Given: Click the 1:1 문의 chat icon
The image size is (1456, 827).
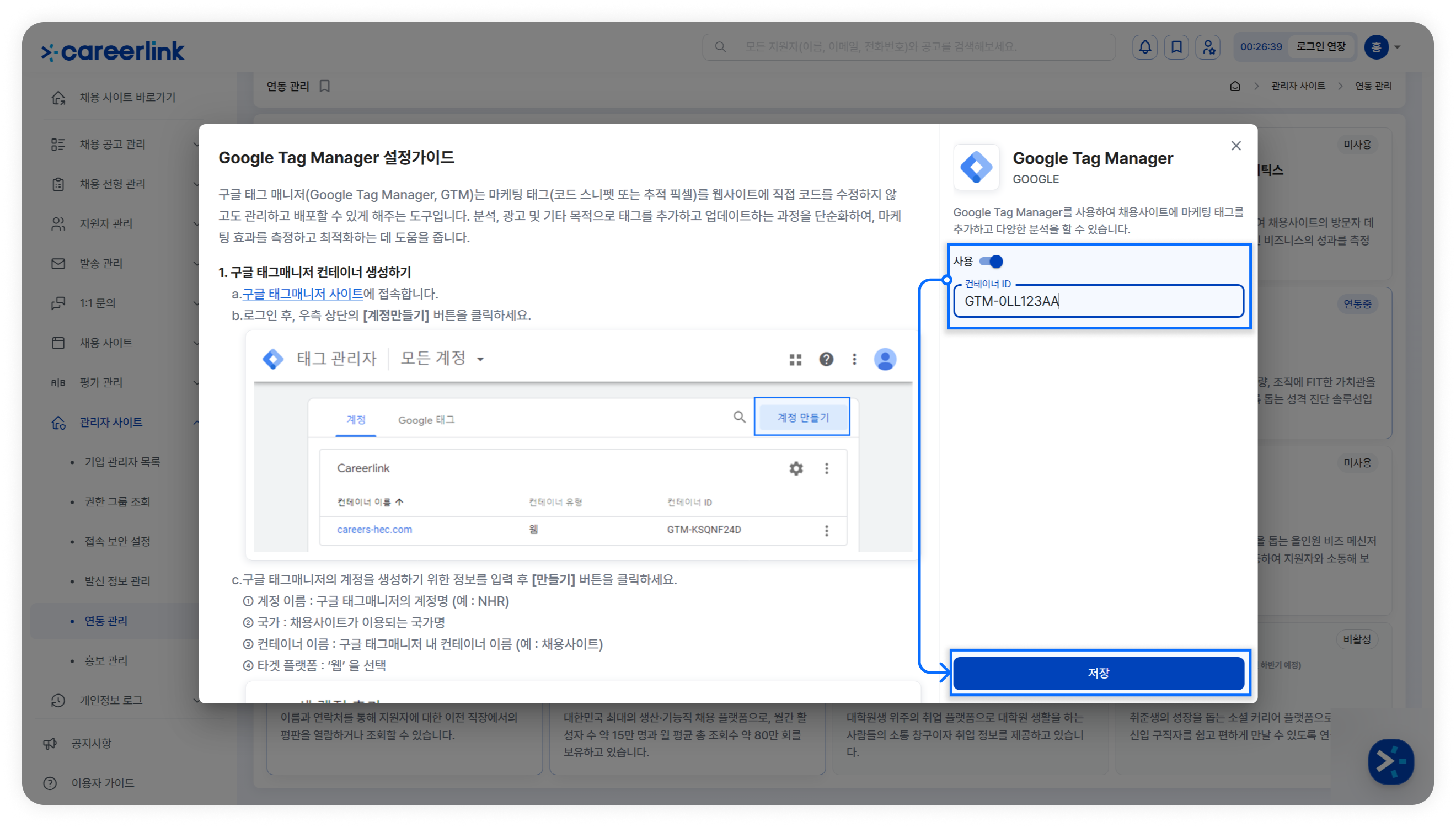Looking at the screenshot, I should pos(58,303).
